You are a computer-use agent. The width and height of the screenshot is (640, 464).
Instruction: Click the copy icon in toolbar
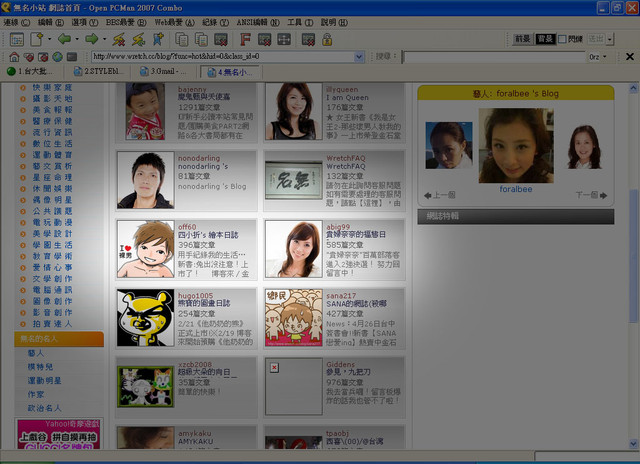click(182, 40)
